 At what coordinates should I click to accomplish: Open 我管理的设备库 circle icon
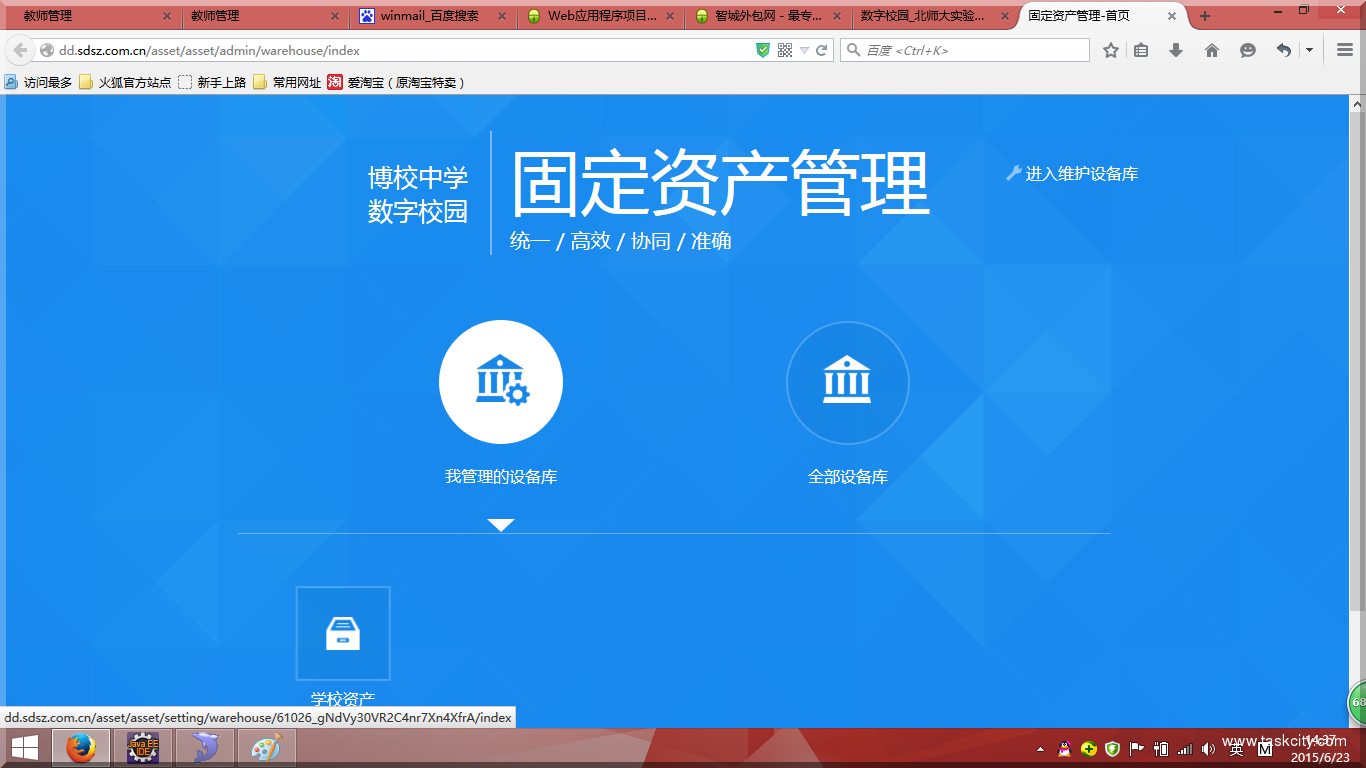(500, 382)
